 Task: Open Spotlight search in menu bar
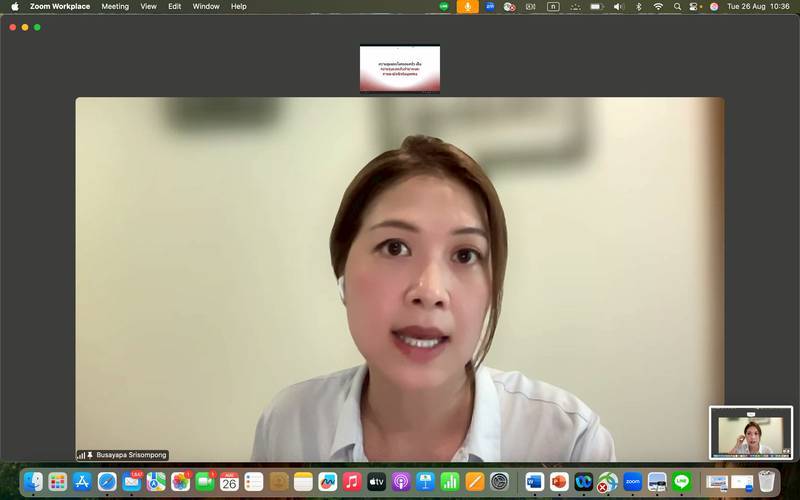tap(677, 6)
